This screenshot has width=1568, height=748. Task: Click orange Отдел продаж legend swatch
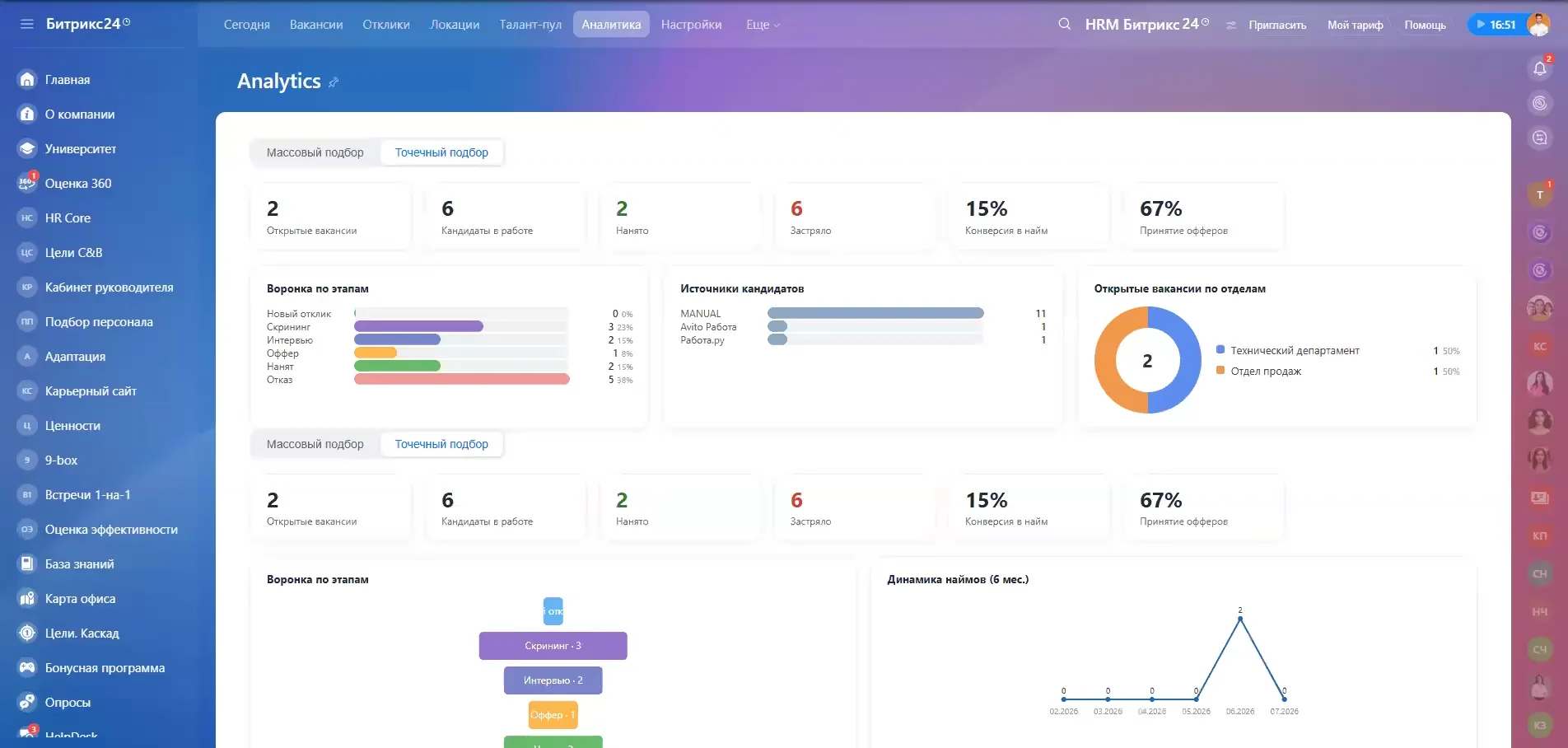1220,371
